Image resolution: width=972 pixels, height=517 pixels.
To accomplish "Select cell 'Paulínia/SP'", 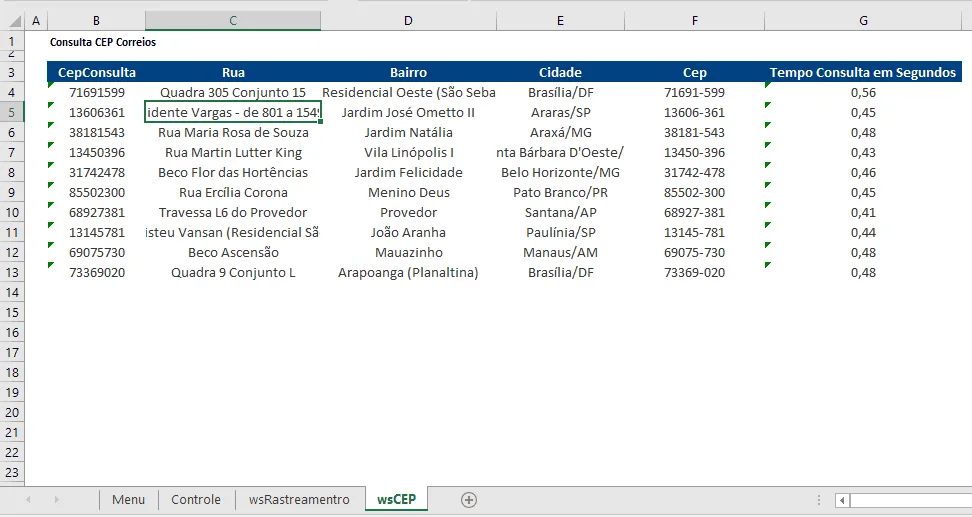I will pos(560,232).
